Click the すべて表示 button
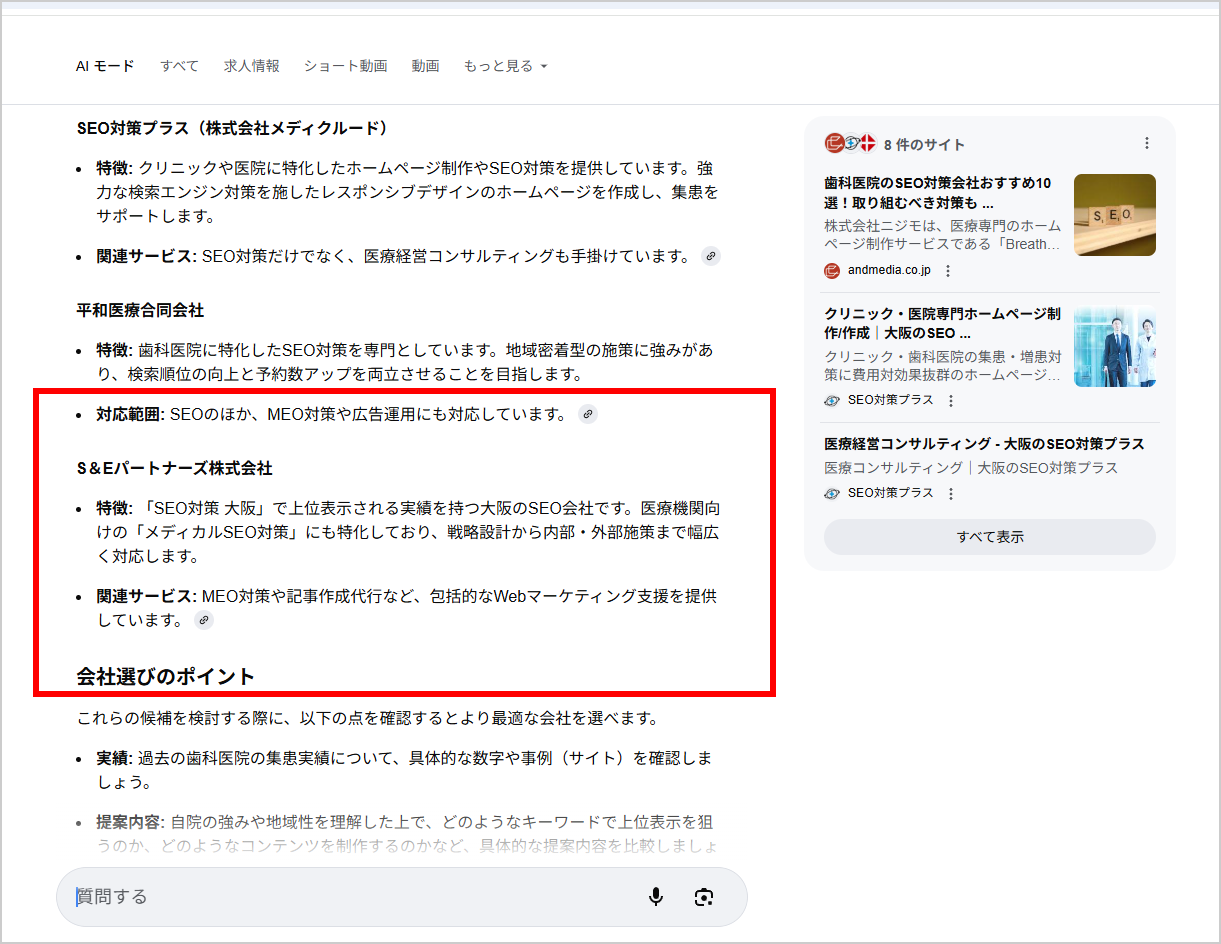Screen dimensions: 1221x944 (x=989, y=537)
